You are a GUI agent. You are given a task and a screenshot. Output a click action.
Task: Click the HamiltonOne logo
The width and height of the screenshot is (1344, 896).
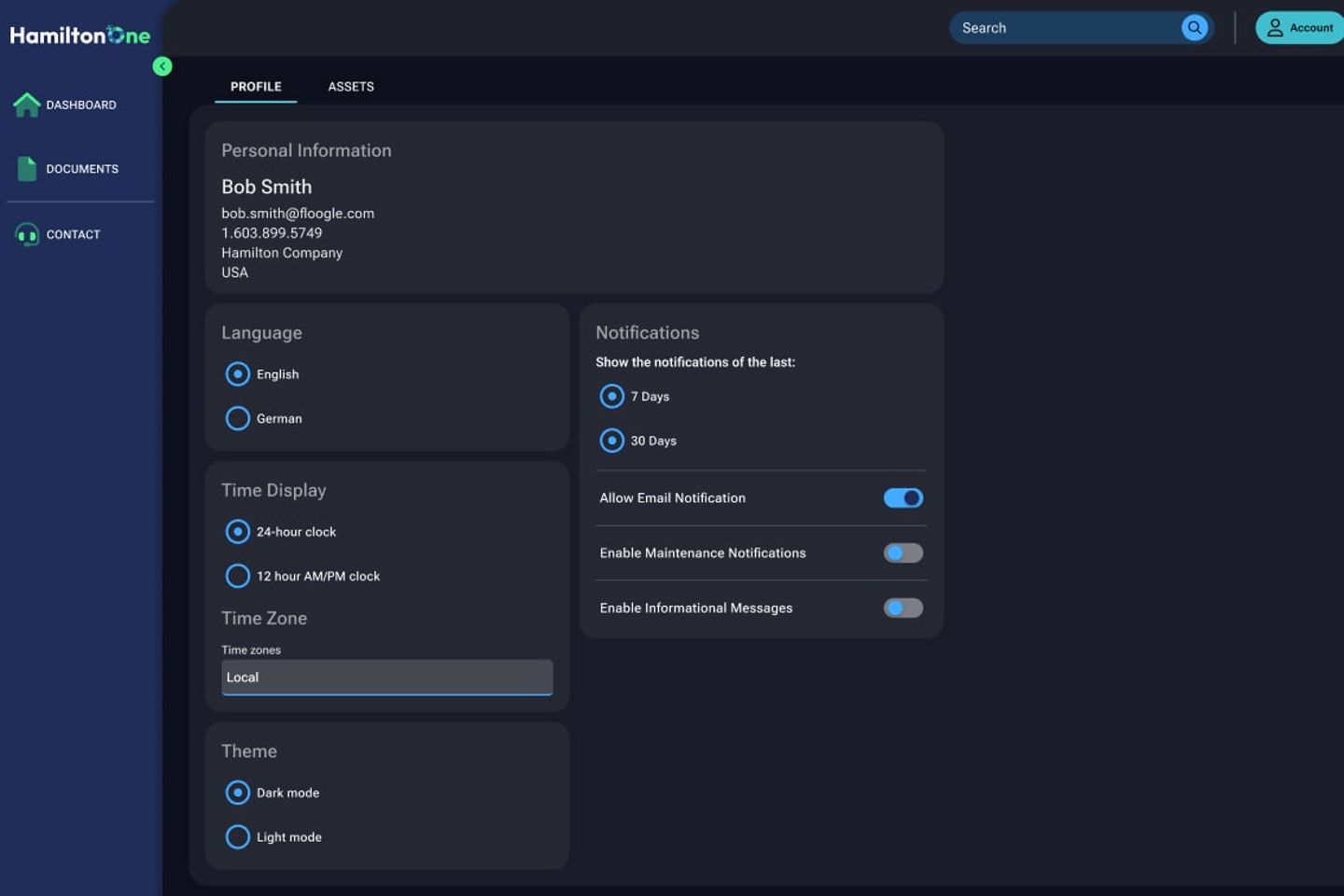coord(80,35)
